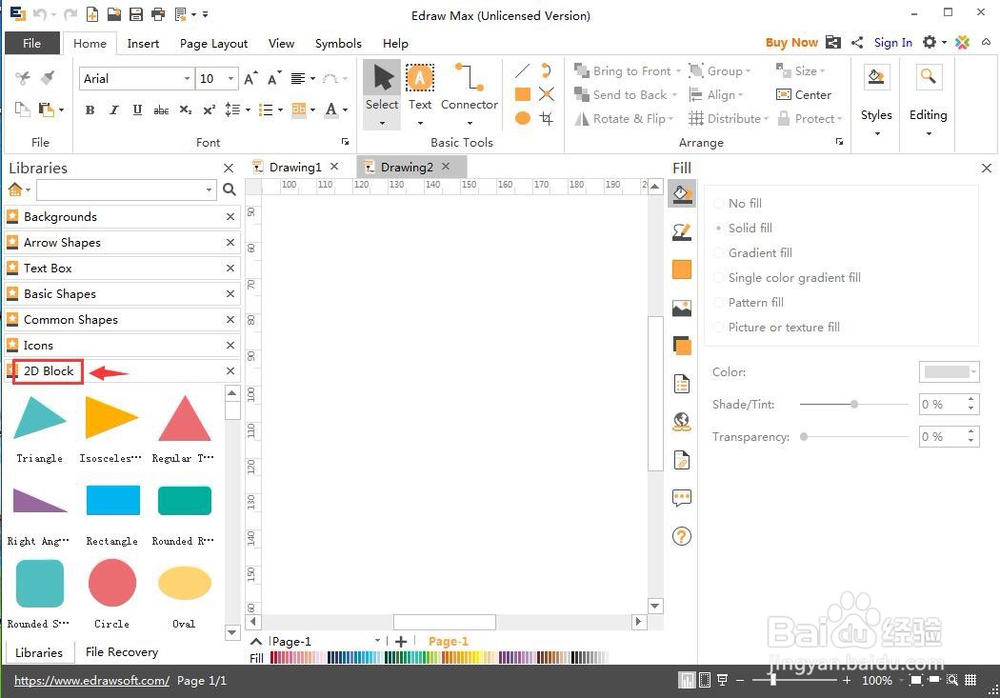Image resolution: width=1000 pixels, height=698 pixels.
Task: Open the edrawsoft.com link in status bar
Action: point(92,680)
